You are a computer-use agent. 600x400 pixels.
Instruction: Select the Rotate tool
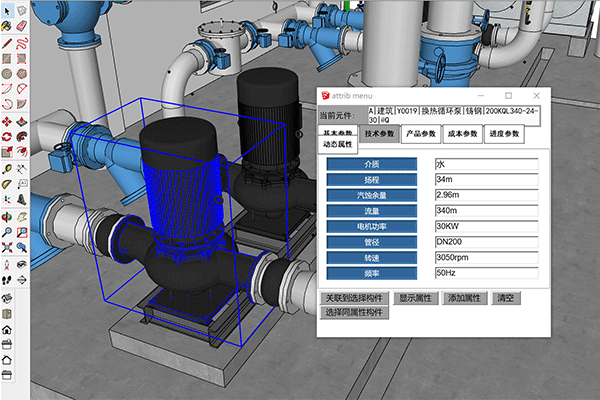click(x=7, y=137)
